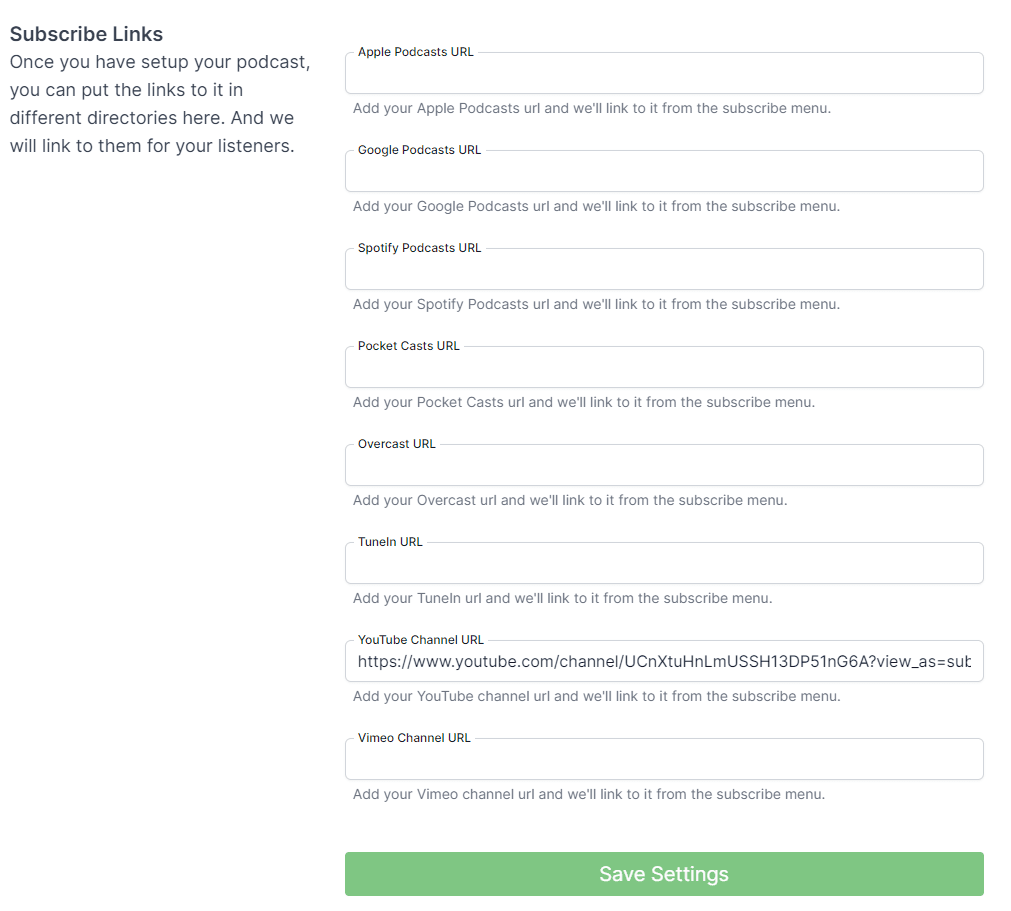
Task: Click the podcast setup description paragraph
Action: 160,104
